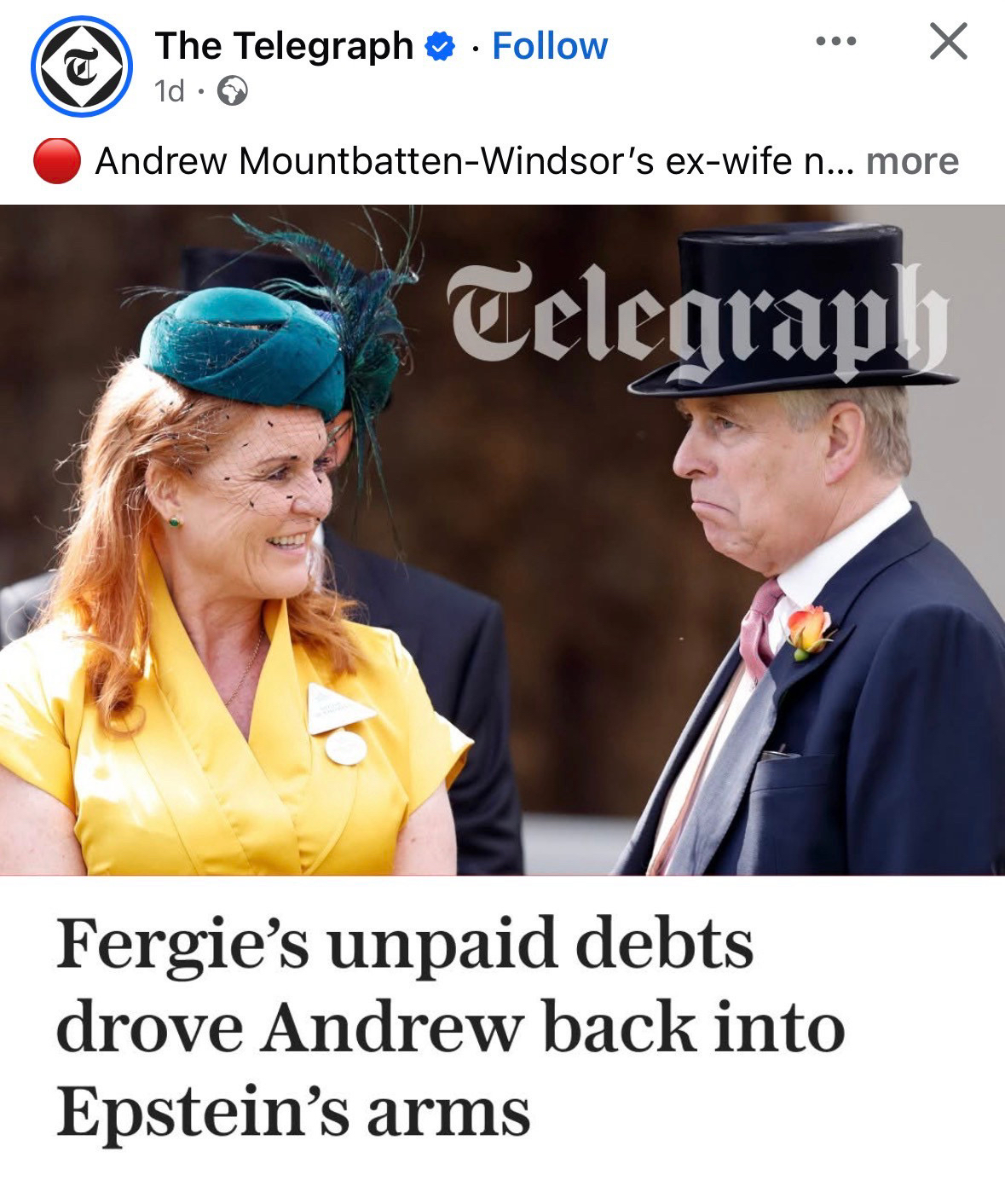
Task: Click "Epstein's arms" in the headline
Action: (x=293, y=1112)
